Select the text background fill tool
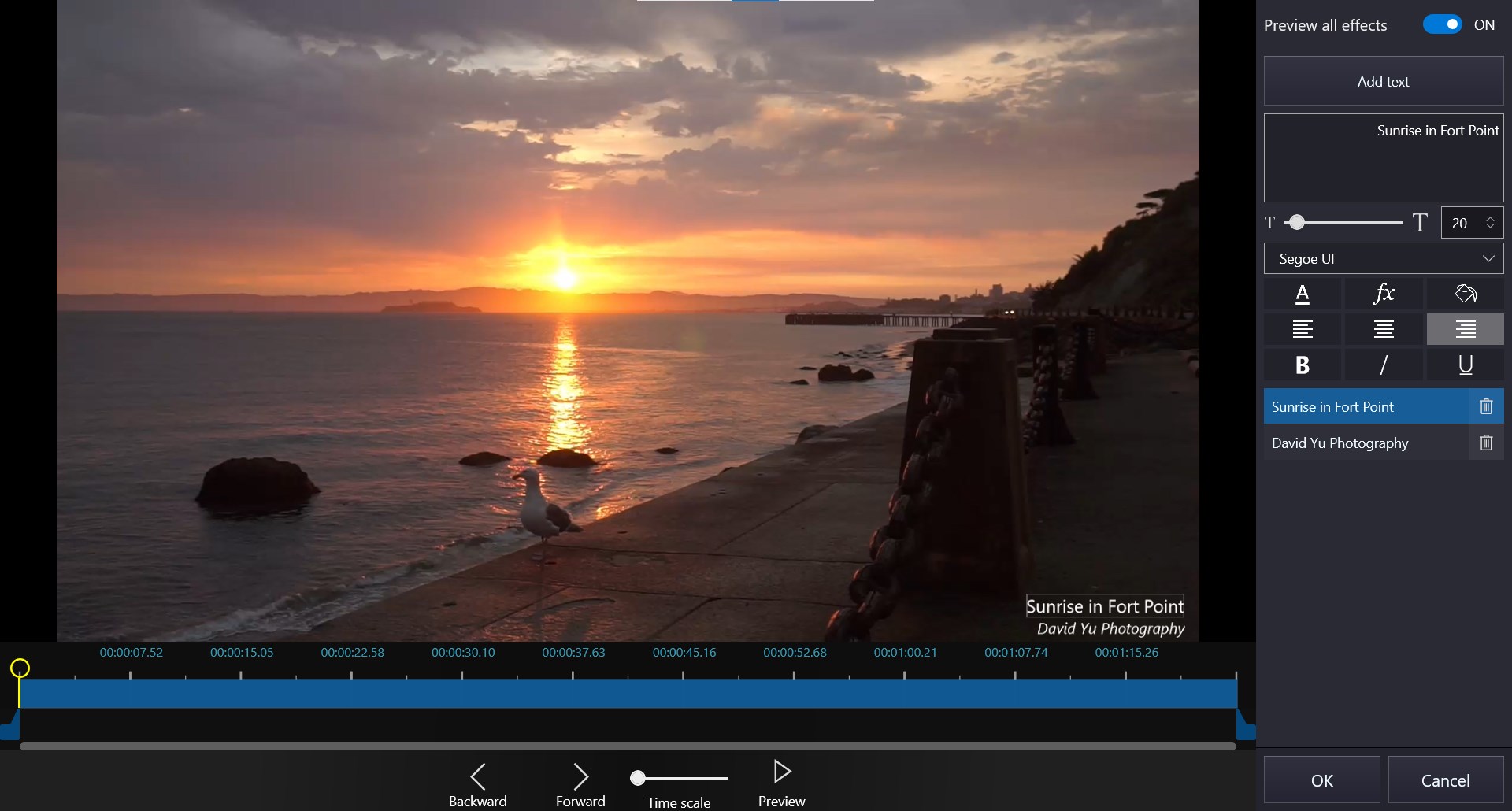 coord(1465,294)
